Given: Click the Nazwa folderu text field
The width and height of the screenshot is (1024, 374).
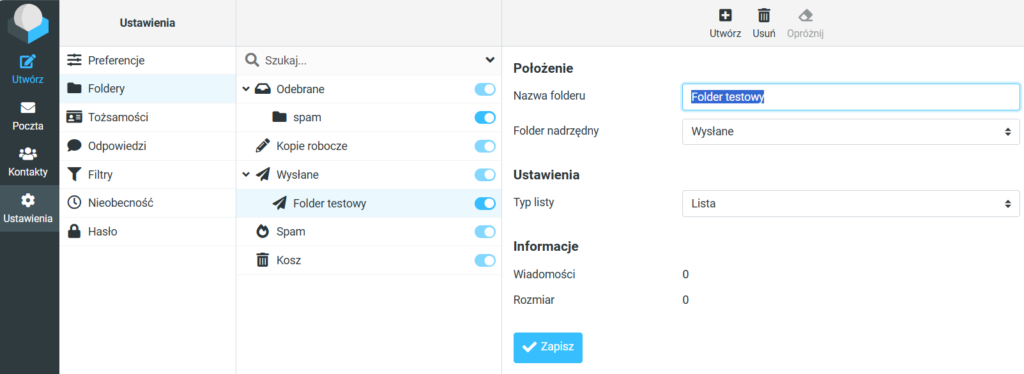Looking at the screenshot, I should [x=850, y=97].
